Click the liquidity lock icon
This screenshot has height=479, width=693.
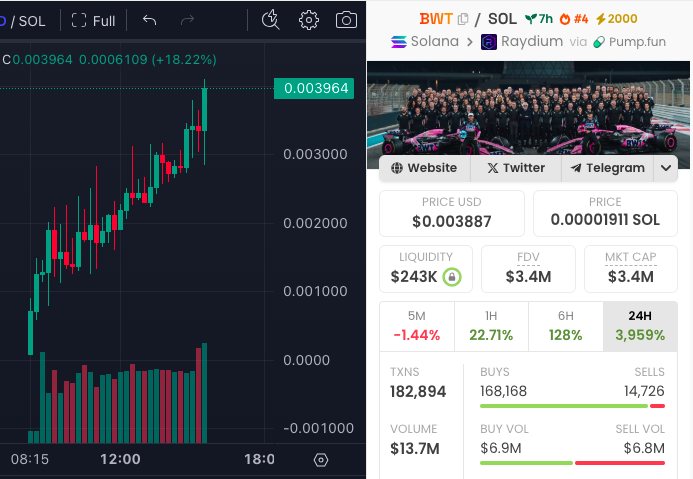coord(452,277)
